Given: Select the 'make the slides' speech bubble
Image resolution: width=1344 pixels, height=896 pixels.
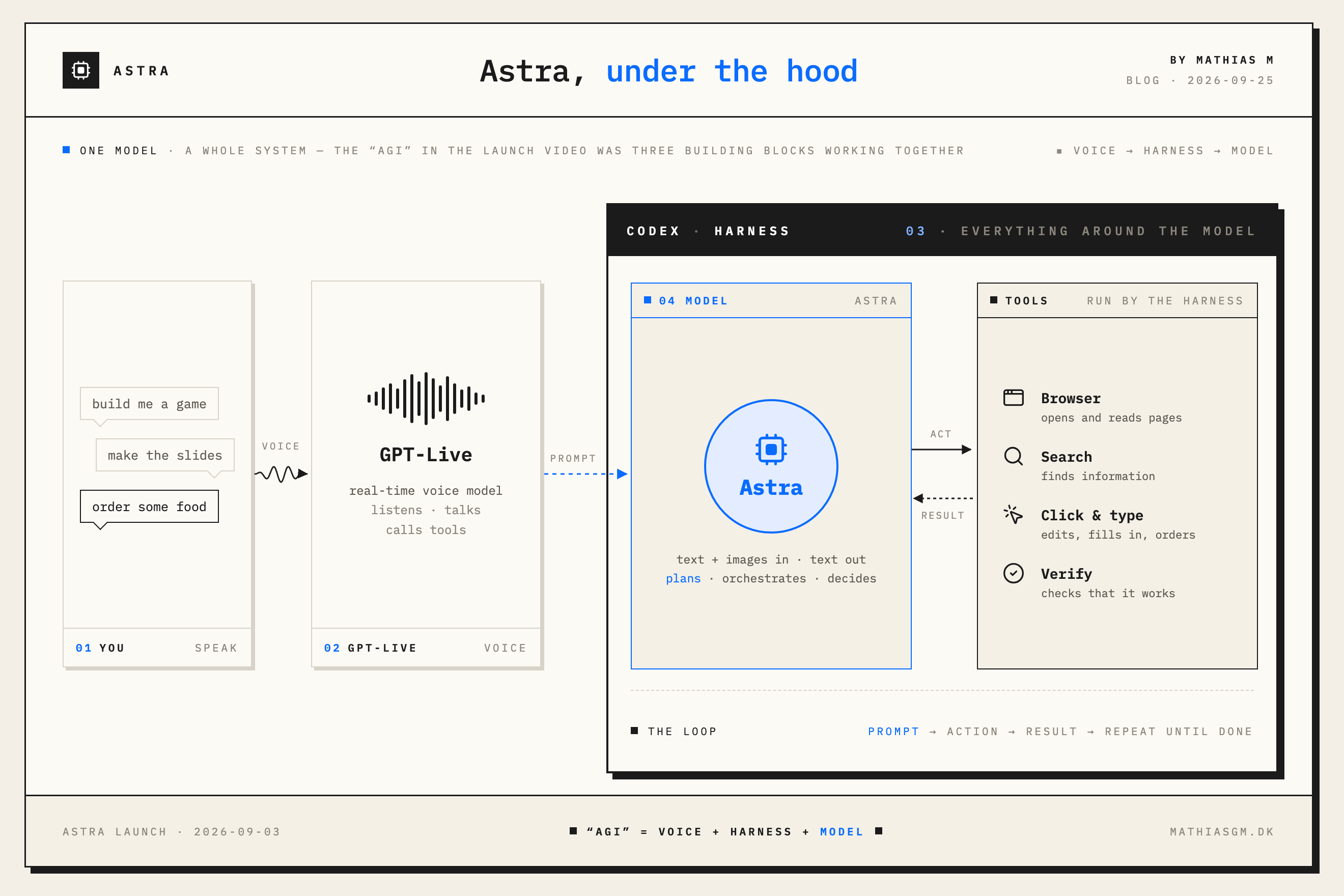Looking at the screenshot, I should [x=165, y=456].
